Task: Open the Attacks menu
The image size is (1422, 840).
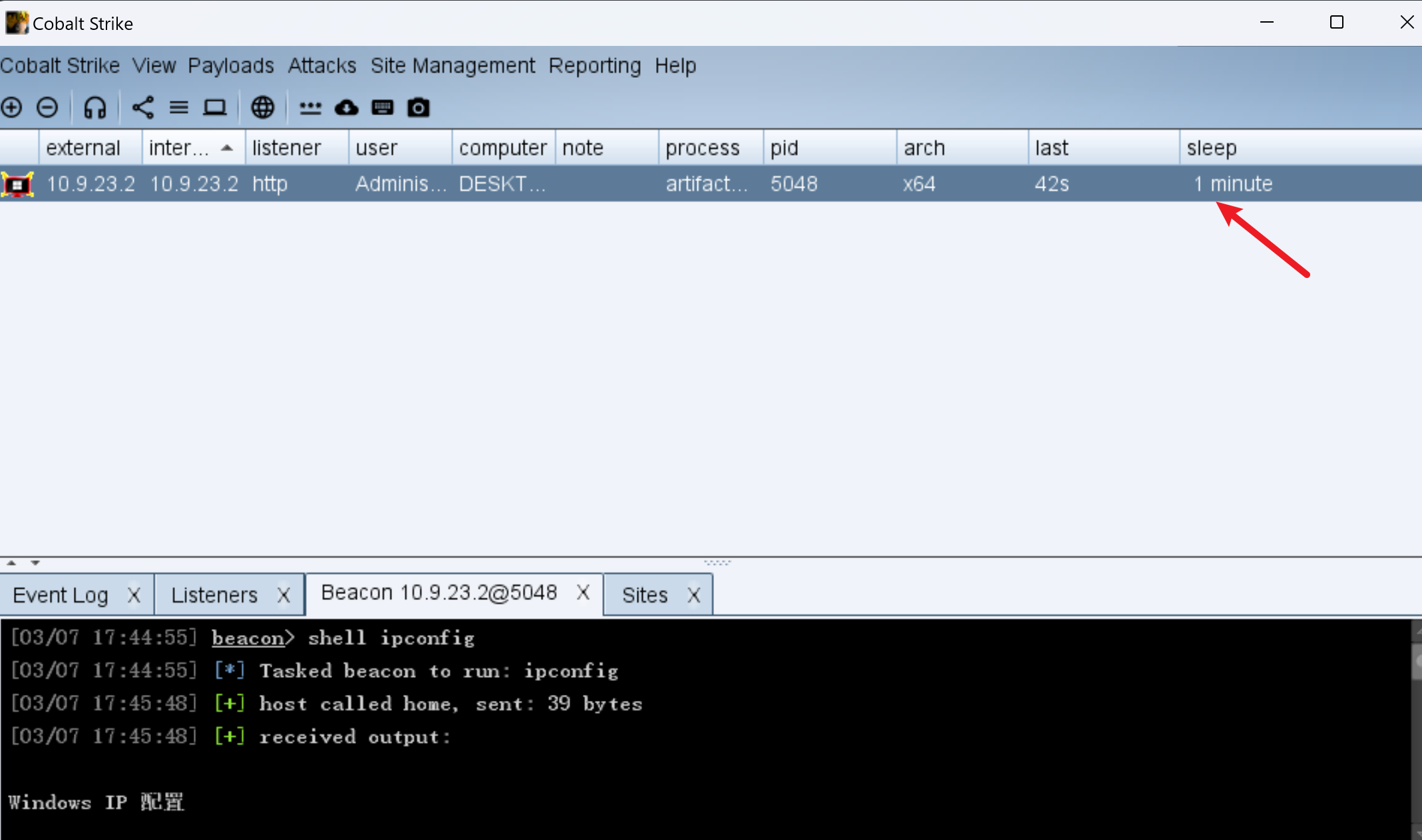Action: (321, 65)
